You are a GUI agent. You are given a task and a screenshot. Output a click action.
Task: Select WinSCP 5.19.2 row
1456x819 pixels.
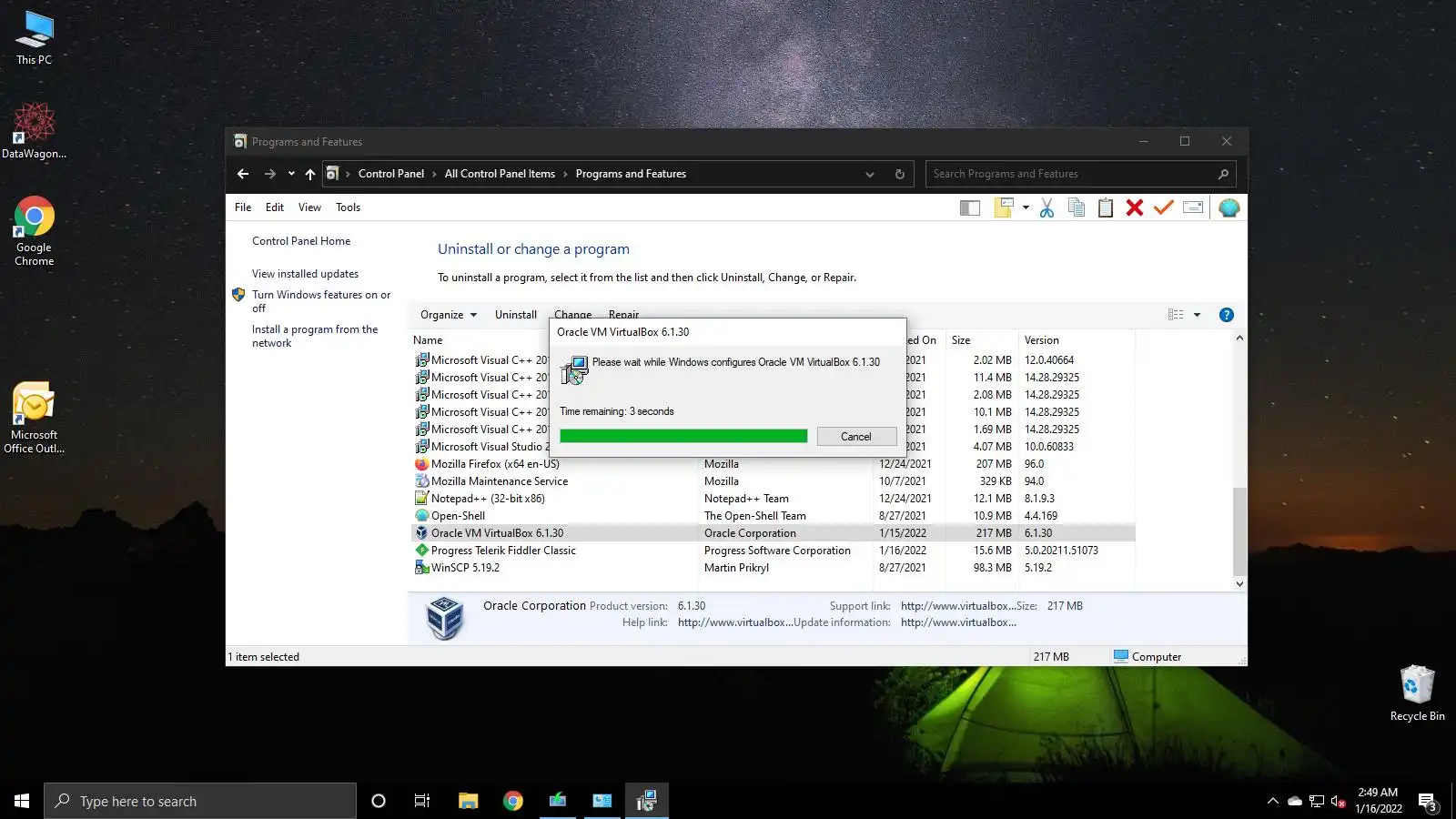tap(773, 568)
